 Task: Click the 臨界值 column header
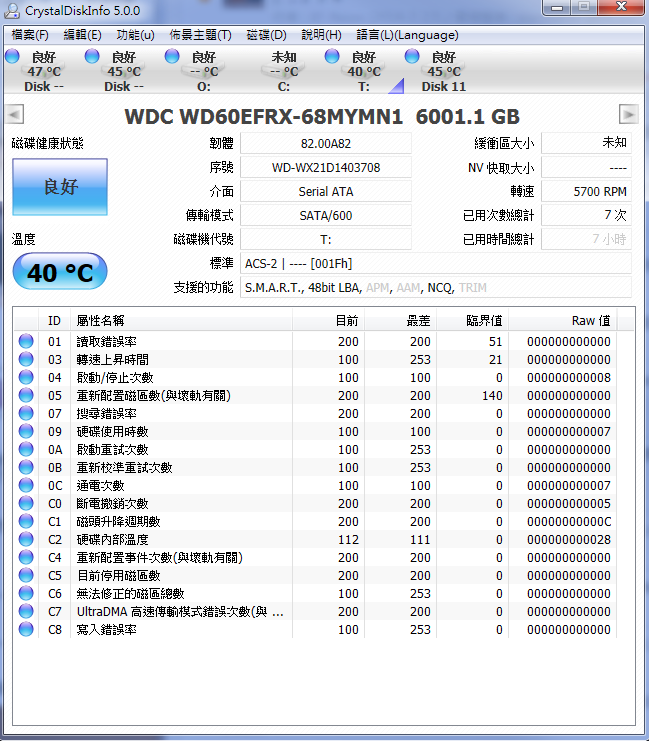[473, 321]
